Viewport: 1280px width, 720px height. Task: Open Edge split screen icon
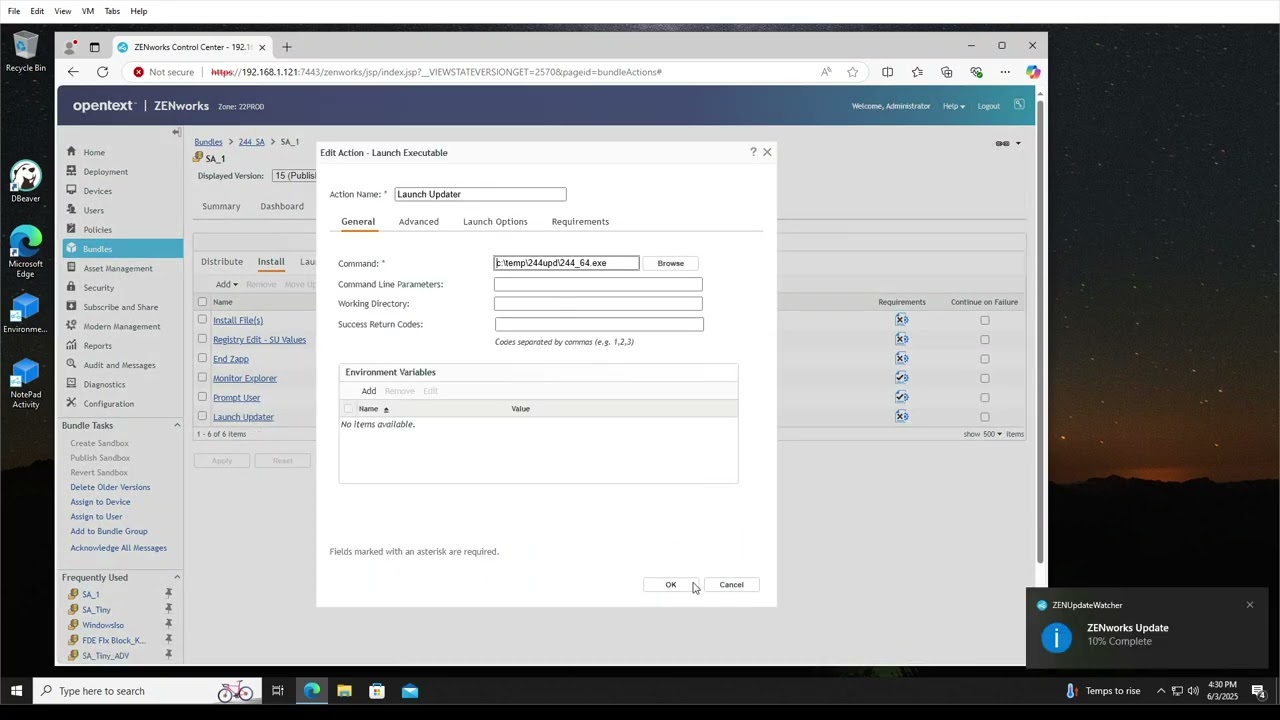[887, 72]
